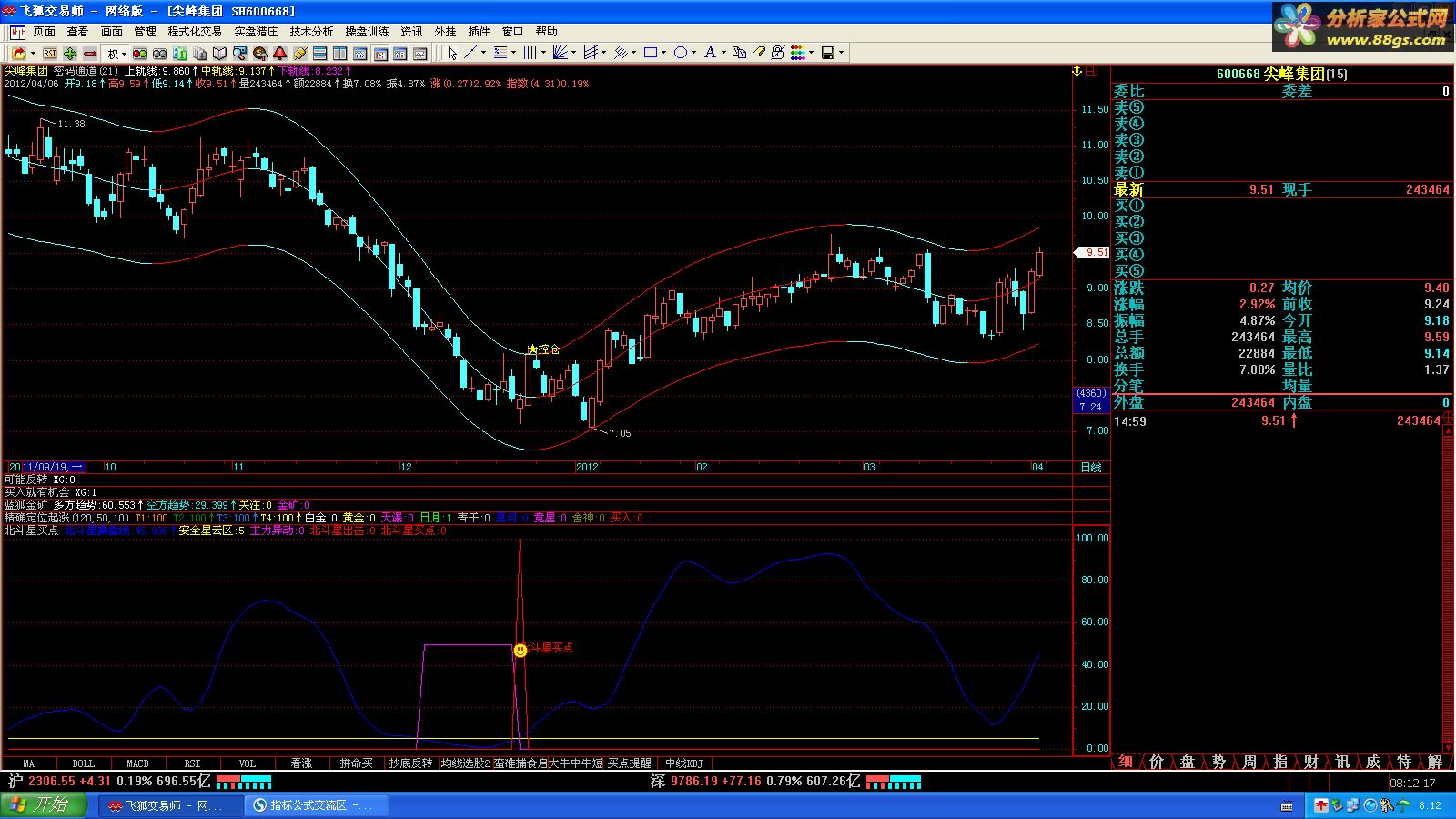Click the open book icon
1456x819 pixels.
[x=219, y=54]
